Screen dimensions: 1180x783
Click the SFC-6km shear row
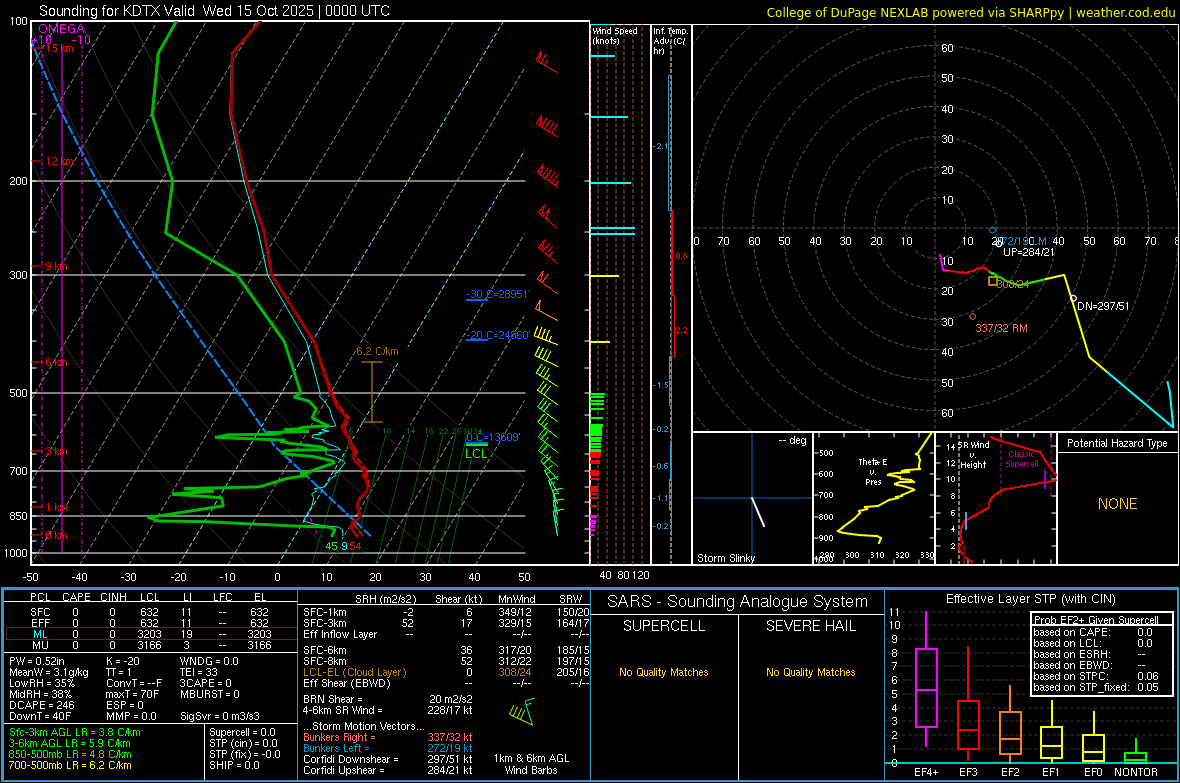click(x=446, y=650)
